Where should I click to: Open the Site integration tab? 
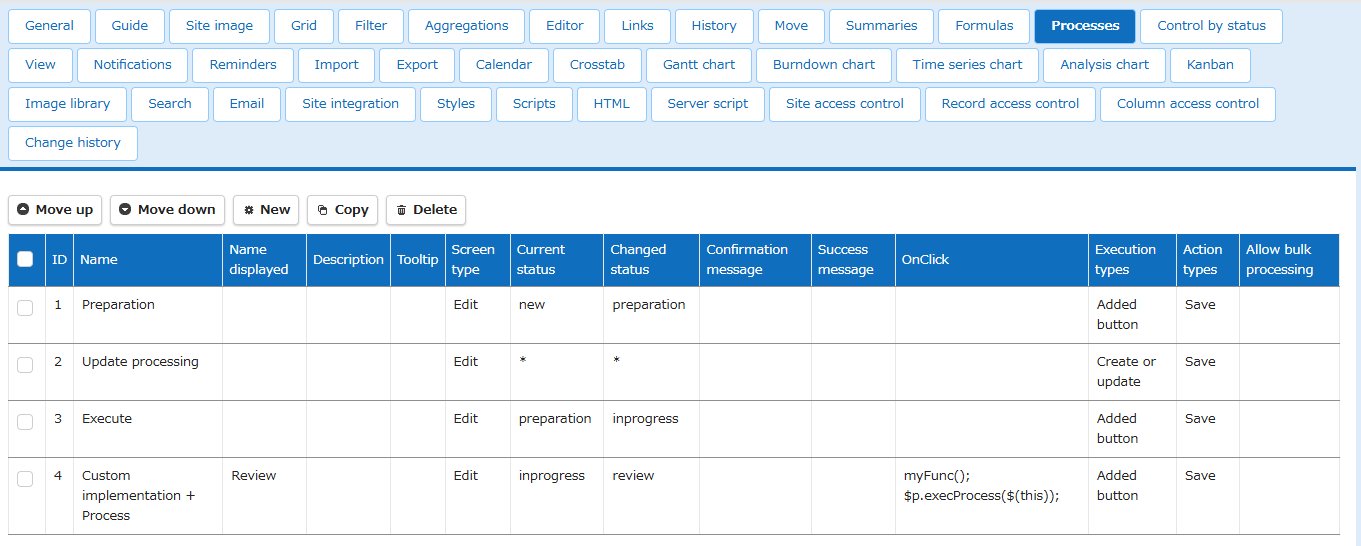(x=351, y=104)
